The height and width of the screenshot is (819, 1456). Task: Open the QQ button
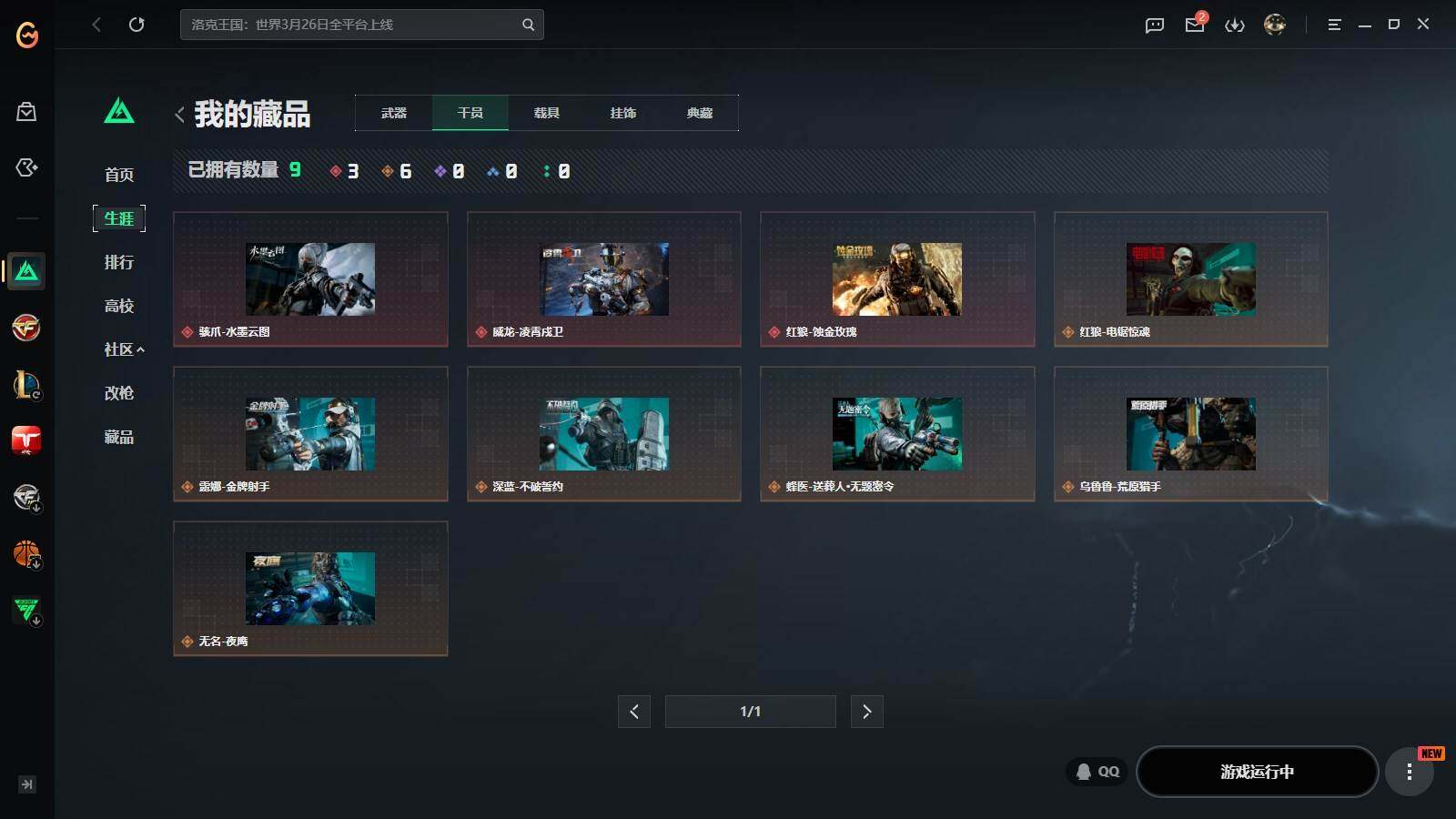pos(1097,772)
